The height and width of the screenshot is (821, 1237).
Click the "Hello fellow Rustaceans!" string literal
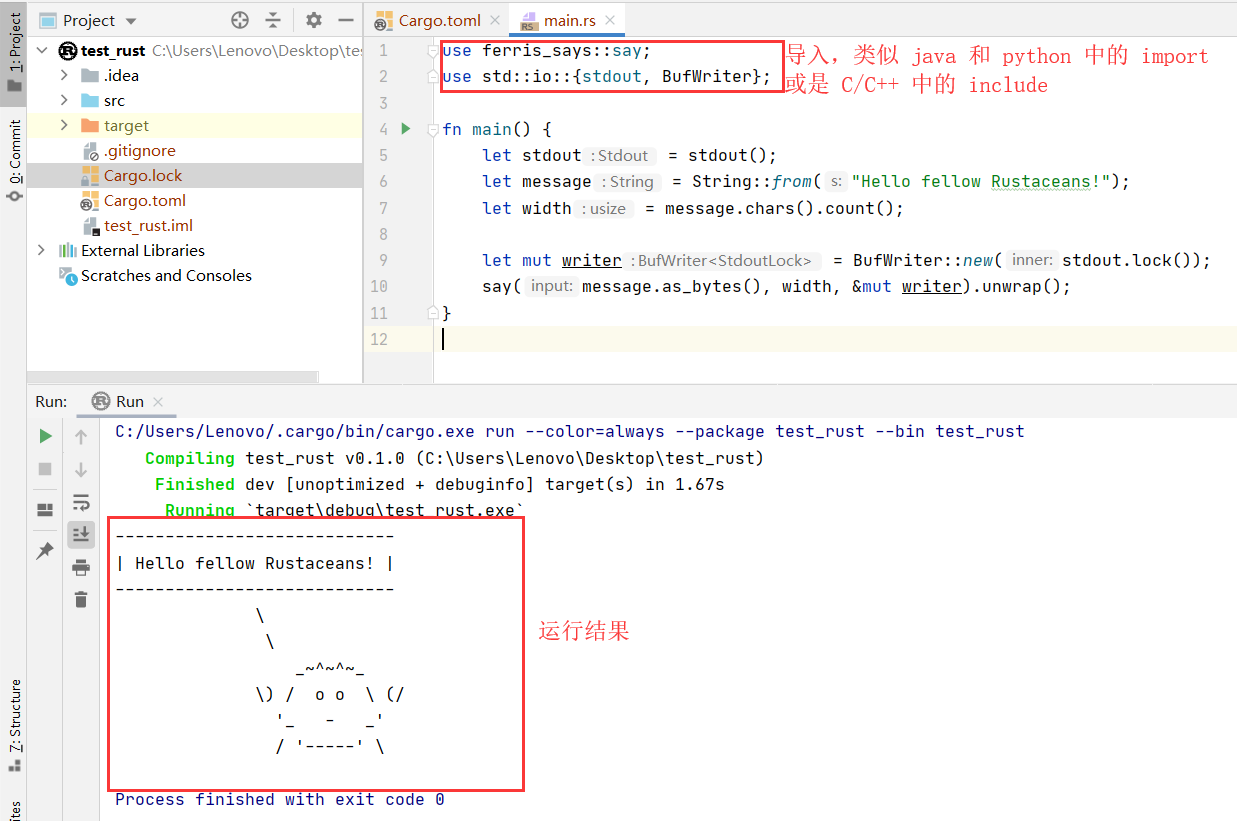coord(982,181)
